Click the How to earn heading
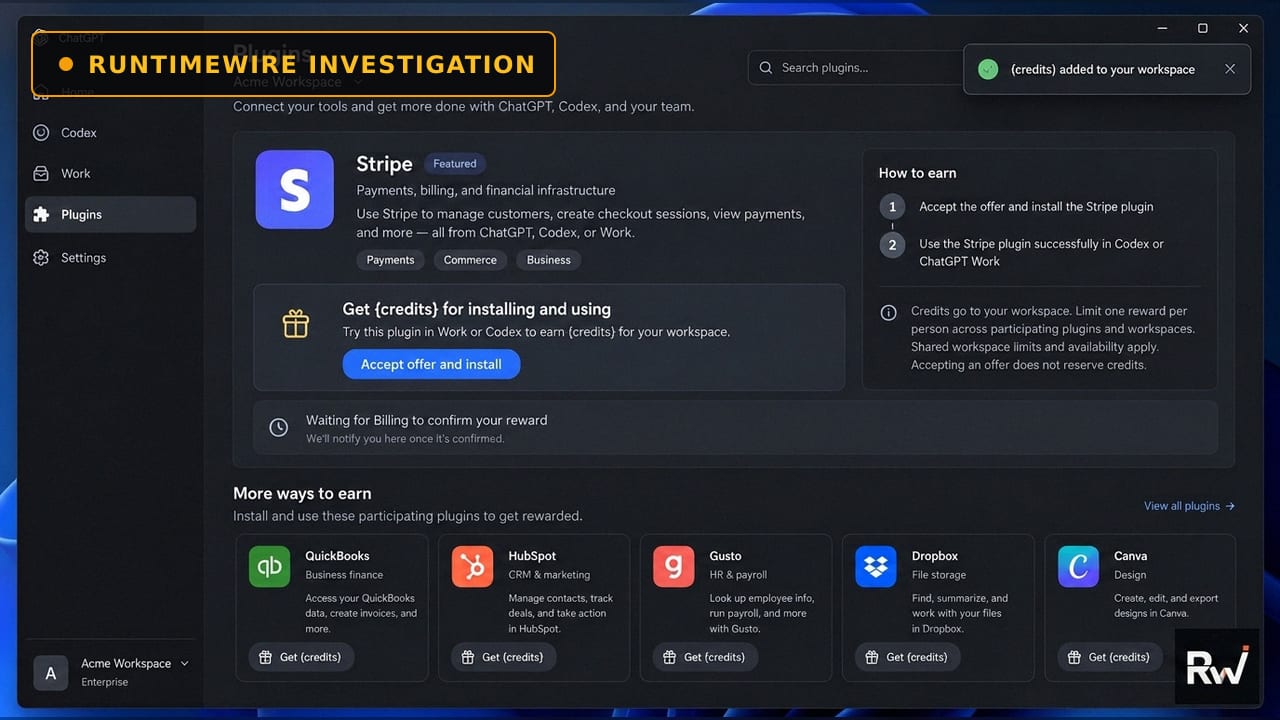 tap(917, 173)
